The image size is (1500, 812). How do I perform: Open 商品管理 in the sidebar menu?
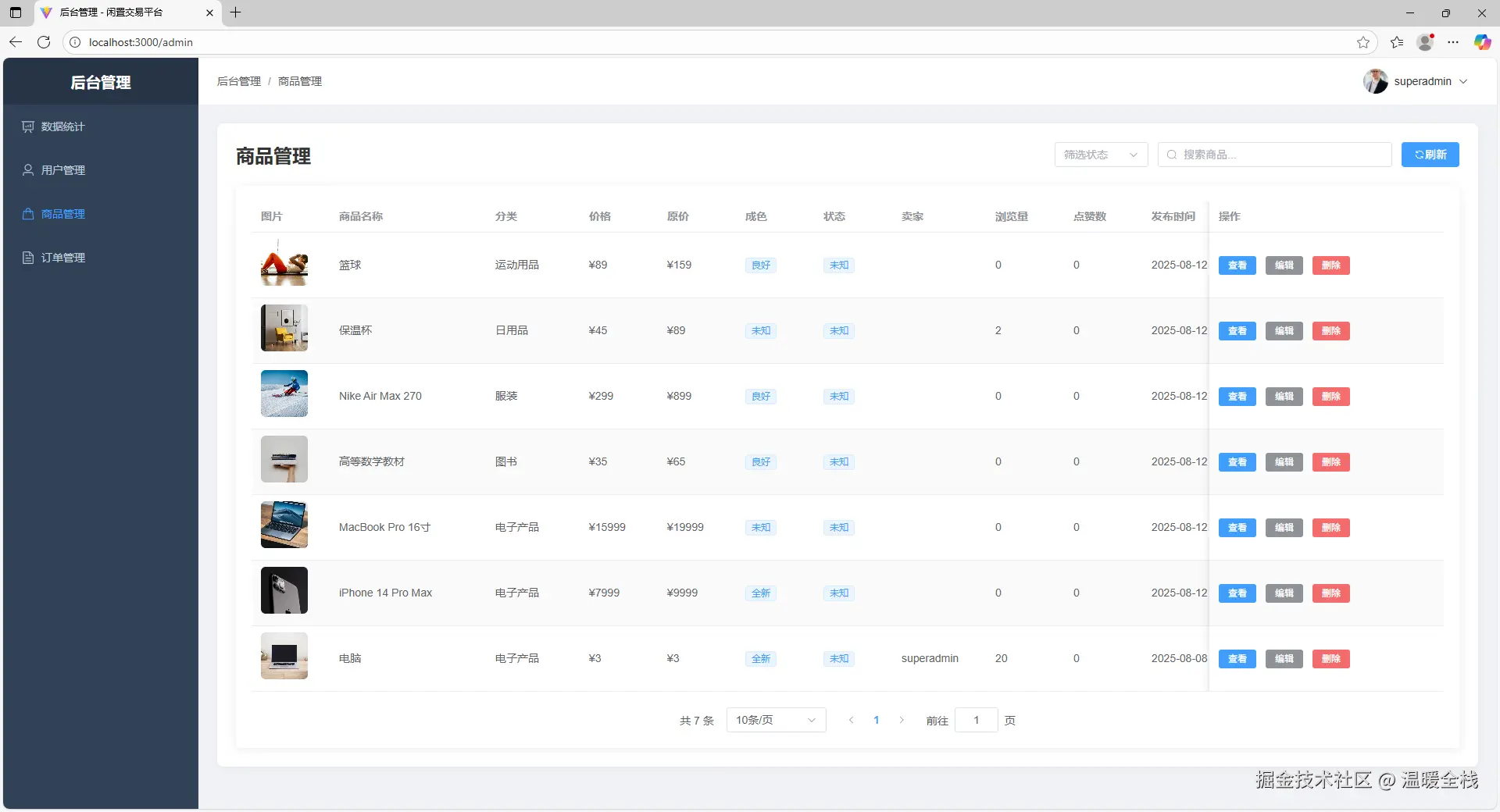[62, 214]
